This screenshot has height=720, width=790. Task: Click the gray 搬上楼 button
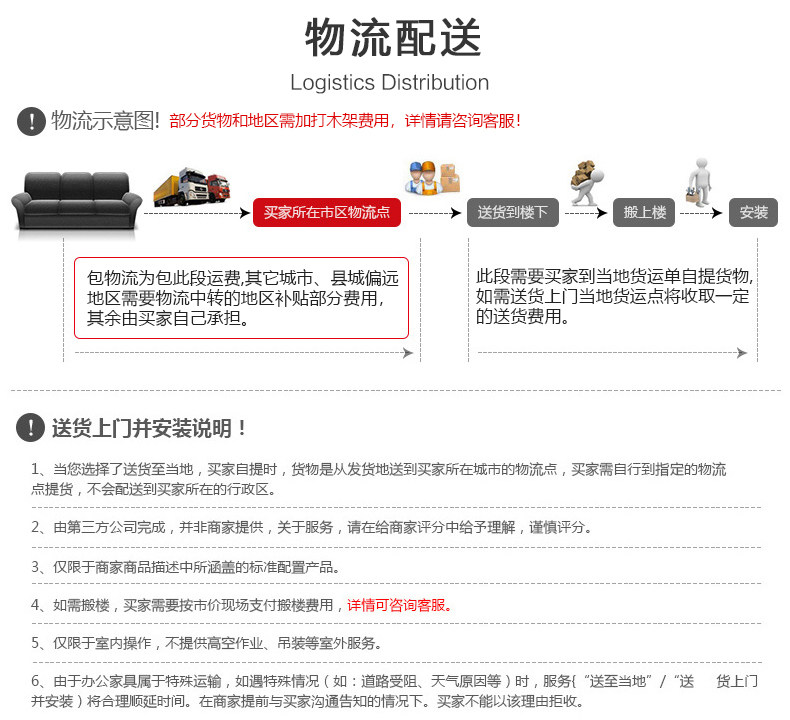(644, 213)
